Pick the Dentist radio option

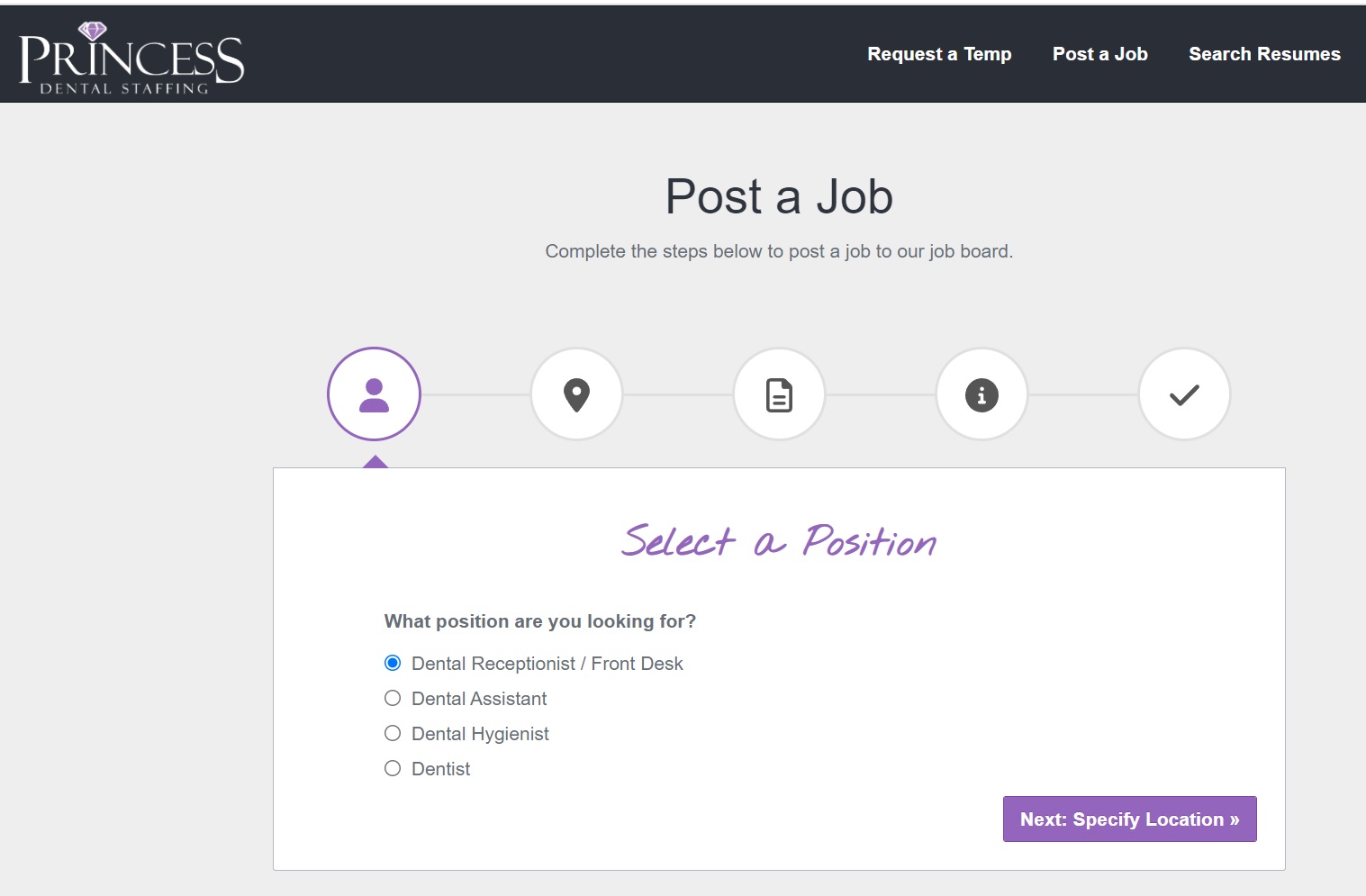click(x=393, y=769)
